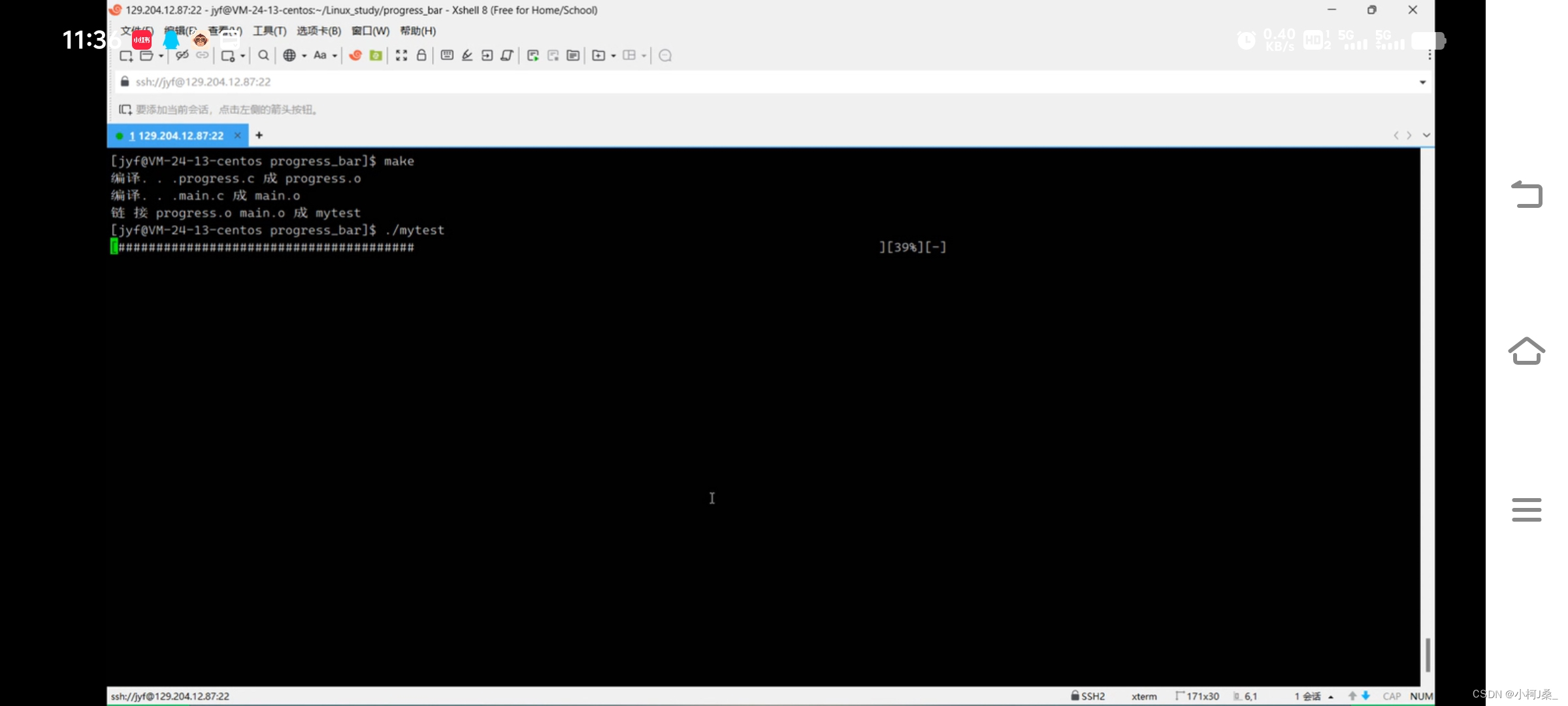Expand the tab layout dropdown arrow

(644, 56)
